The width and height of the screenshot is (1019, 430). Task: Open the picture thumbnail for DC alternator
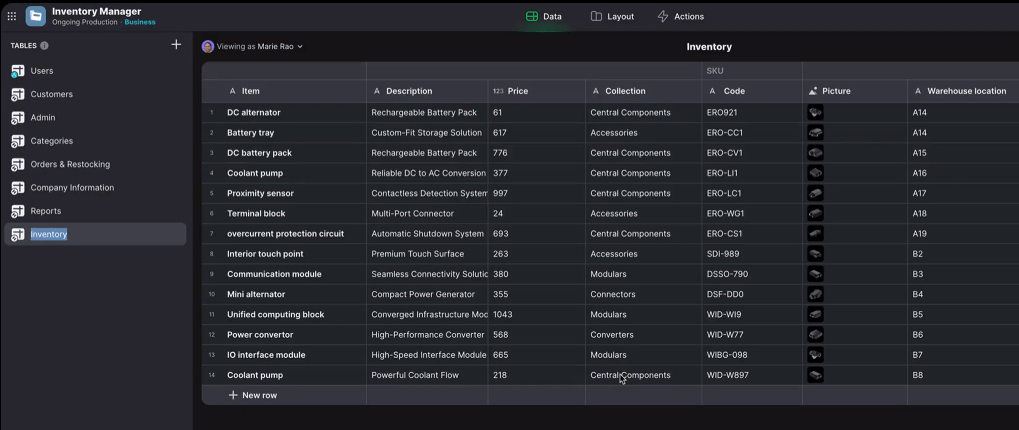tap(816, 113)
